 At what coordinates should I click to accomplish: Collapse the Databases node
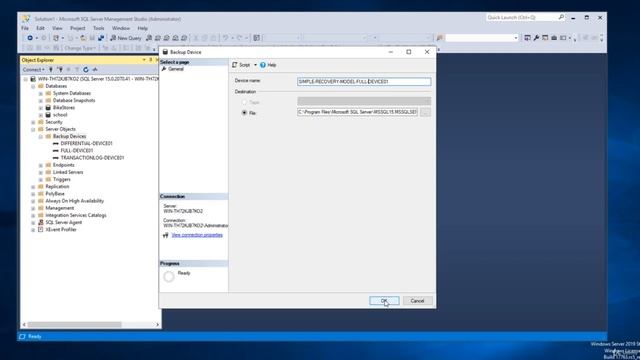pos(33,87)
